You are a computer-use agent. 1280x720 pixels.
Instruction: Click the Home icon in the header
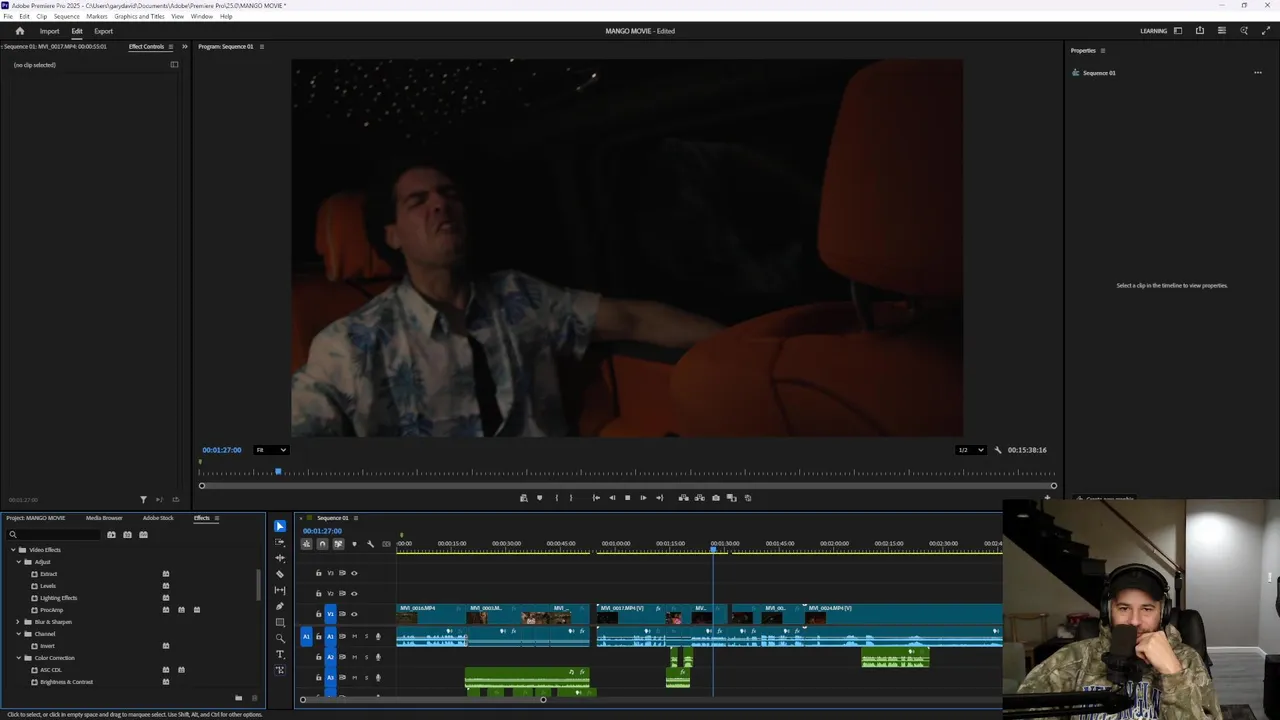pyautogui.click(x=20, y=31)
